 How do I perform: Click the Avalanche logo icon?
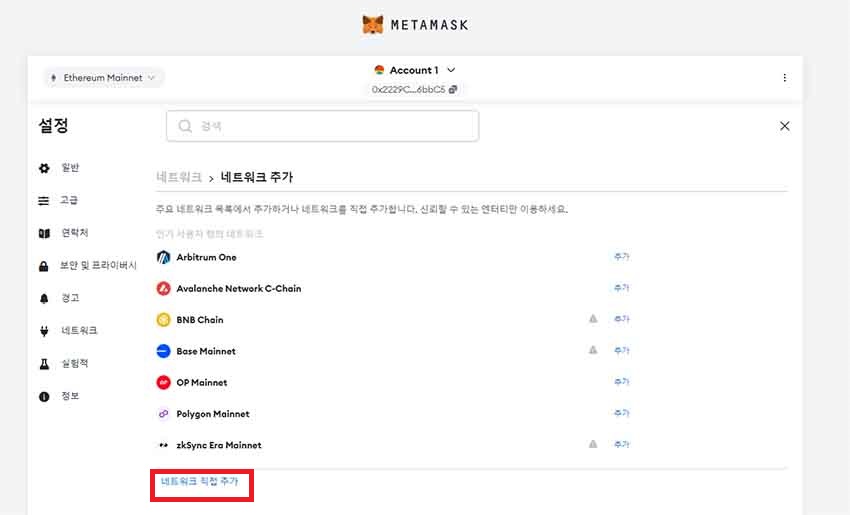click(163, 288)
